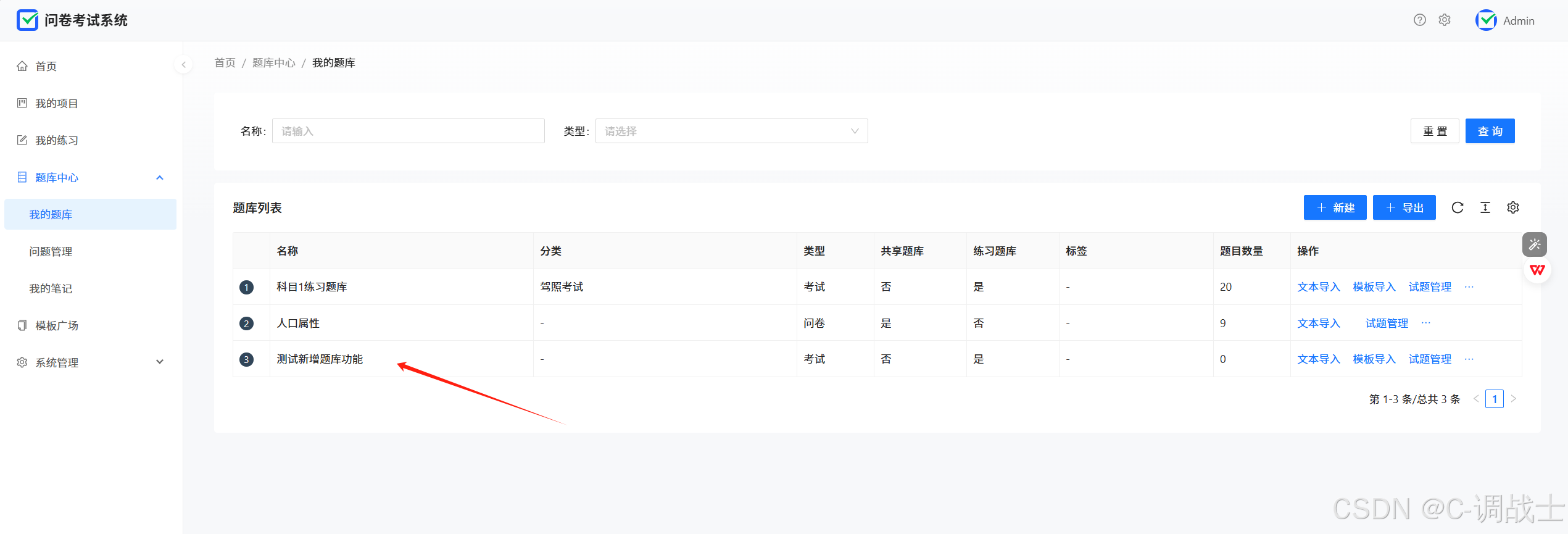Click 模板导入 for 测试新增题库功能
This screenshot has height=534, width=1568.
(1374, 359)
